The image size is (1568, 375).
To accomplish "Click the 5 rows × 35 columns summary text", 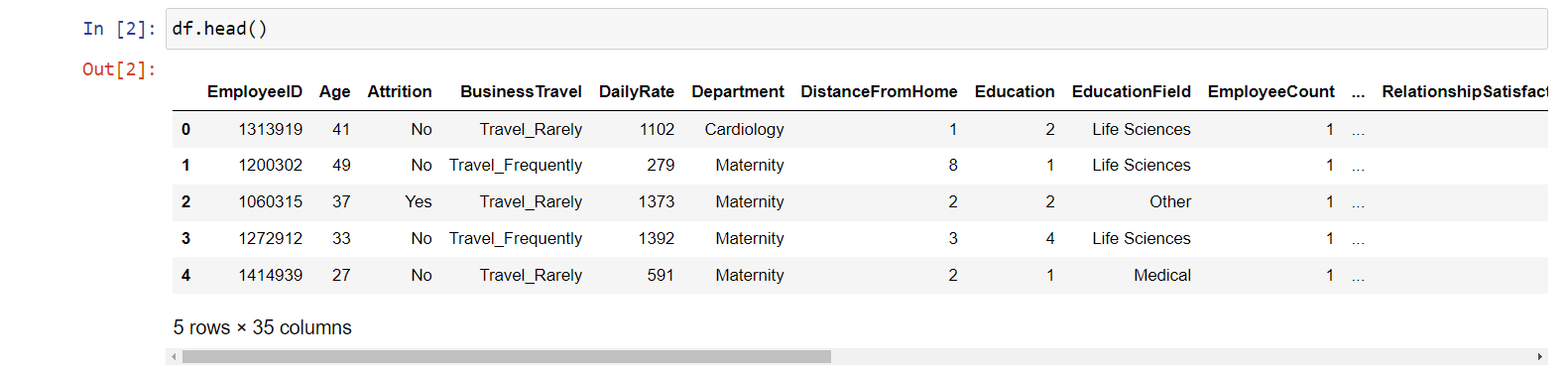I will tap(262, 327).
